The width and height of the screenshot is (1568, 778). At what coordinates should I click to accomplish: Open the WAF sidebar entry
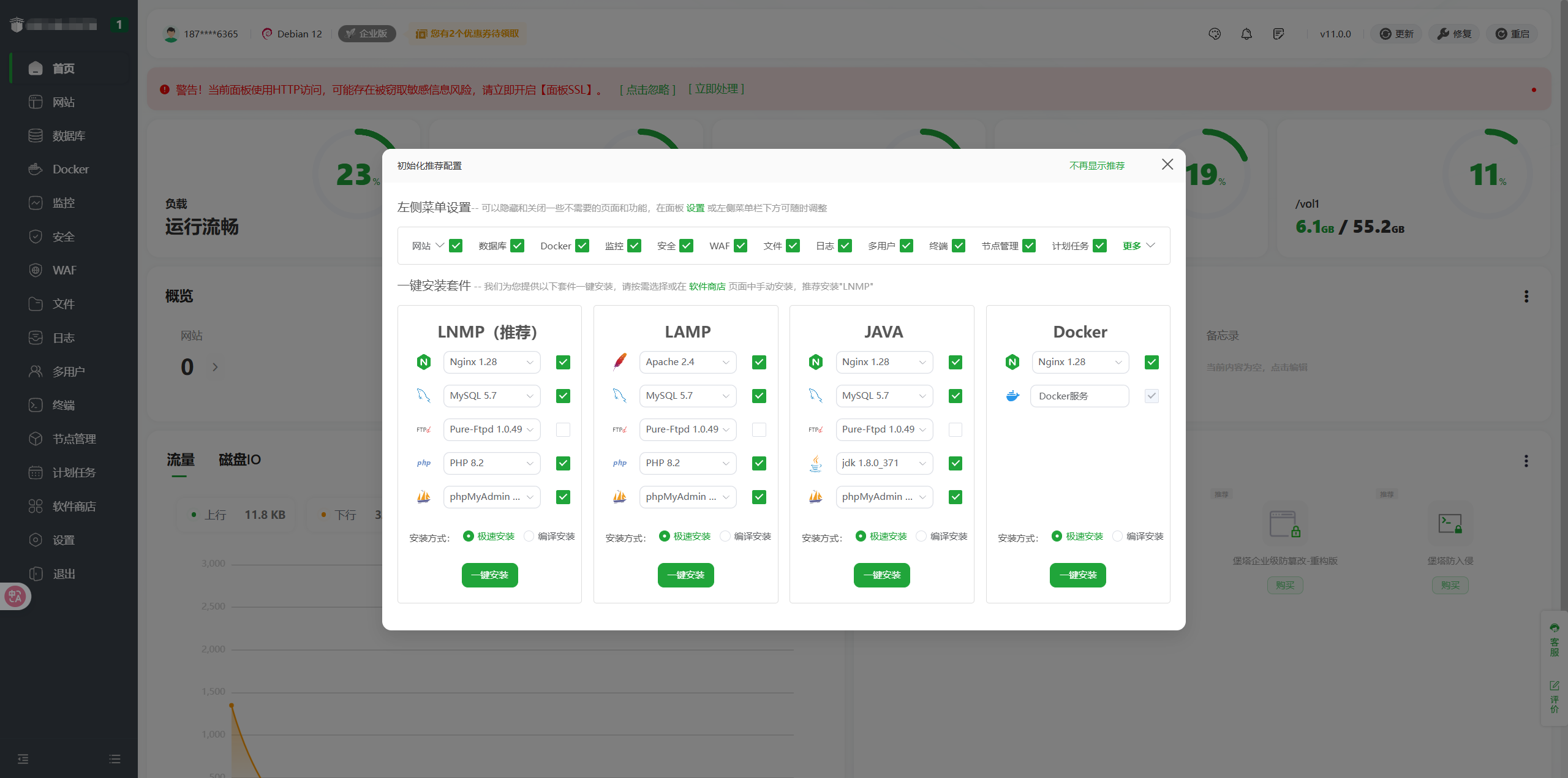tap(64, 270)
